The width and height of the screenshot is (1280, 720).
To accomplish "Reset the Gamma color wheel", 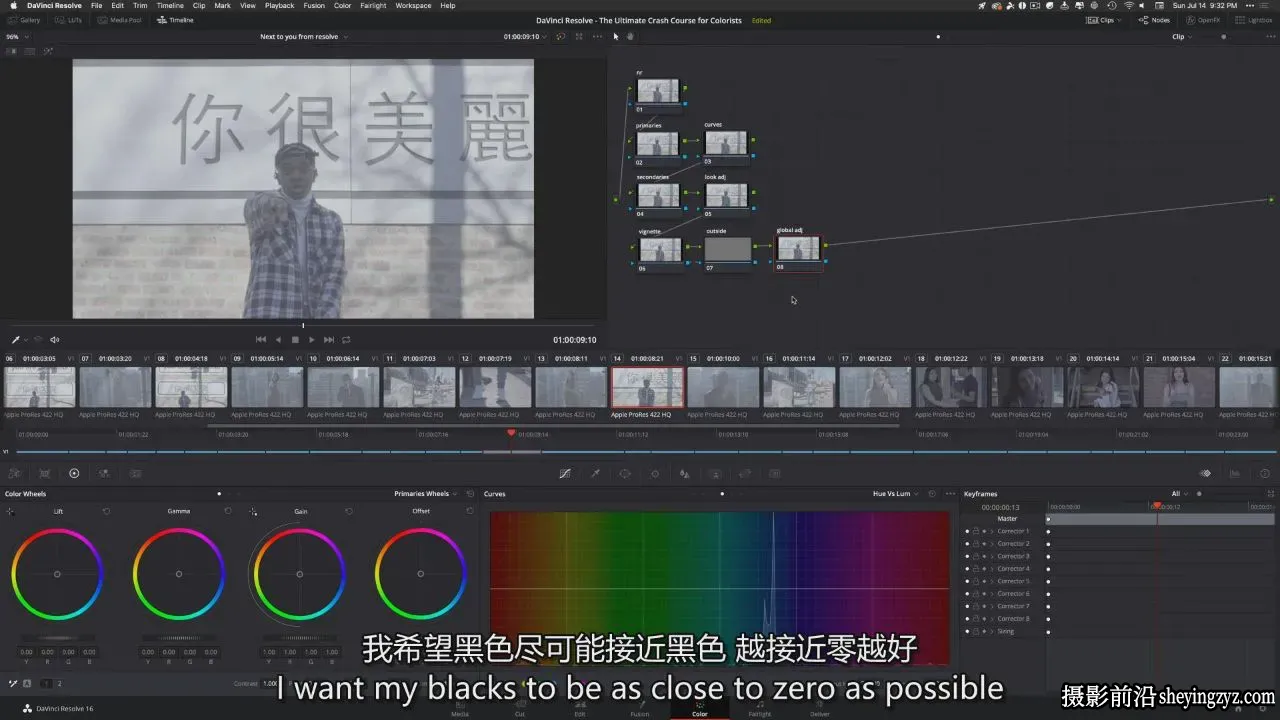I will [227, 511].
